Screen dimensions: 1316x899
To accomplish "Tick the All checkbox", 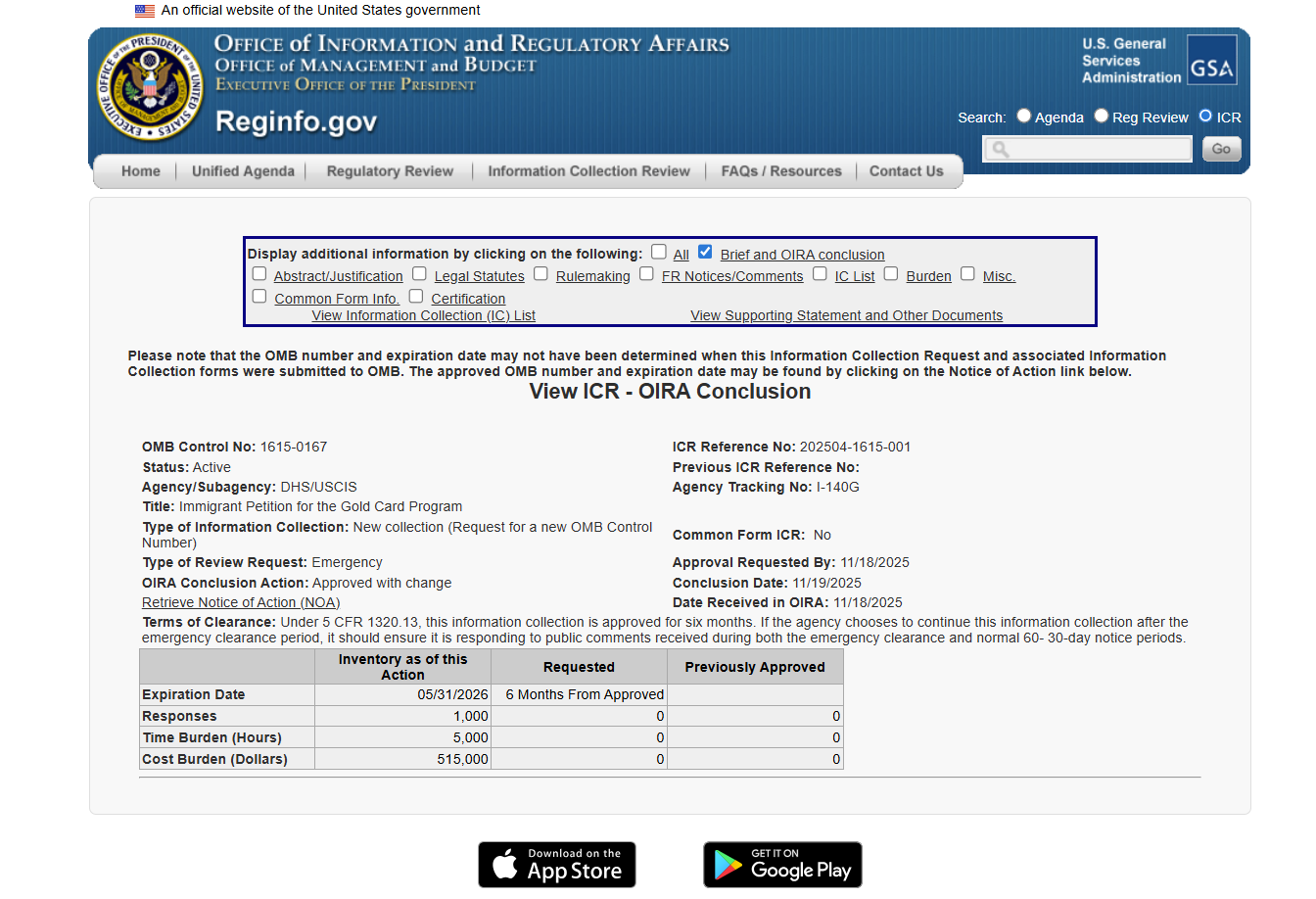I will [659, 252].
